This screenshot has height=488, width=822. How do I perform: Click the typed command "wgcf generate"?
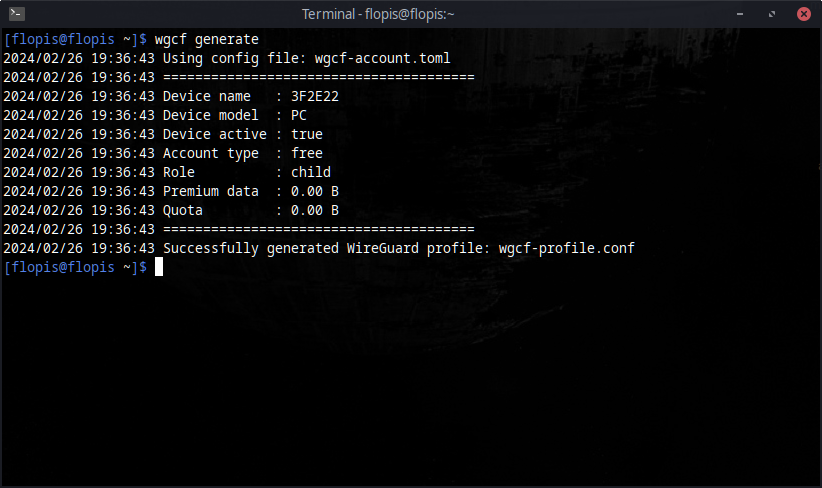[206, 39]
